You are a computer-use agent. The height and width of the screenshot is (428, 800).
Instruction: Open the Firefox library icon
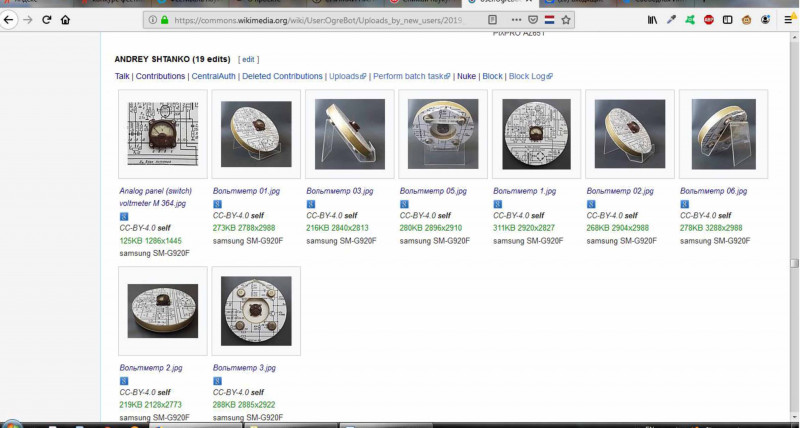[x=651, y=20]
